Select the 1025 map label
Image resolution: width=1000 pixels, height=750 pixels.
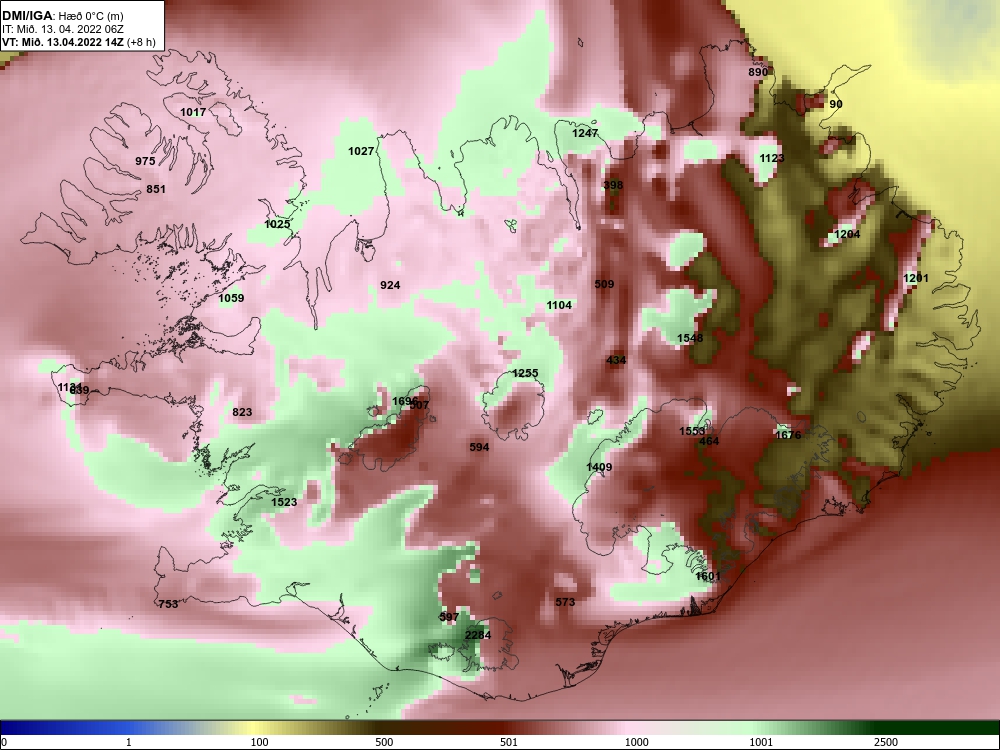(277, 224)
